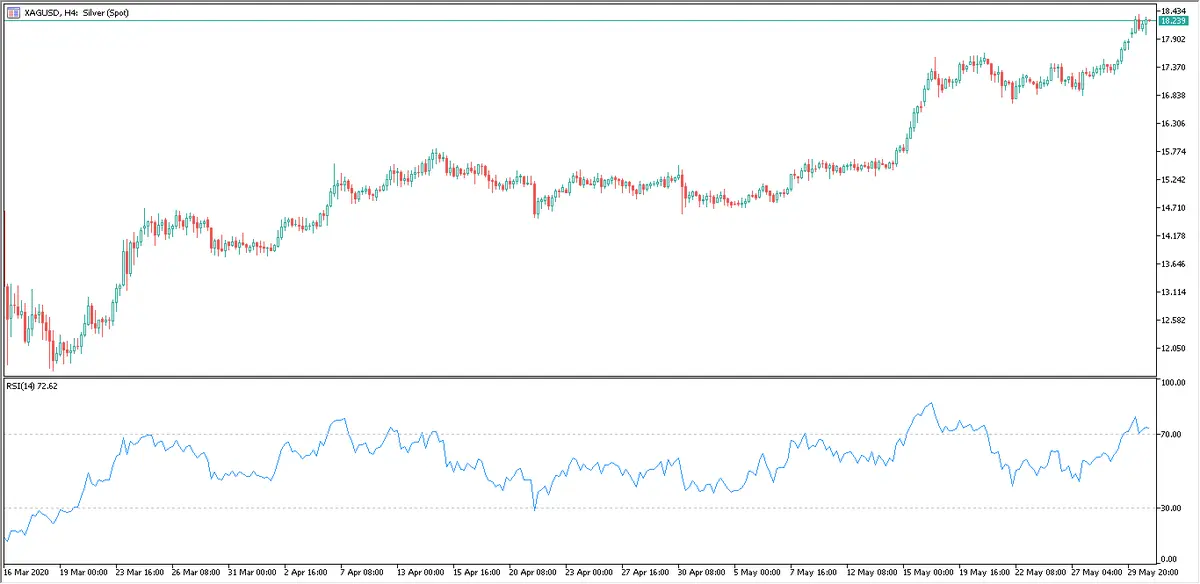Click the 30 Apr 08:00 time label
The height and width of the screenshot is (584, 1200).
[x=701, y=572]
